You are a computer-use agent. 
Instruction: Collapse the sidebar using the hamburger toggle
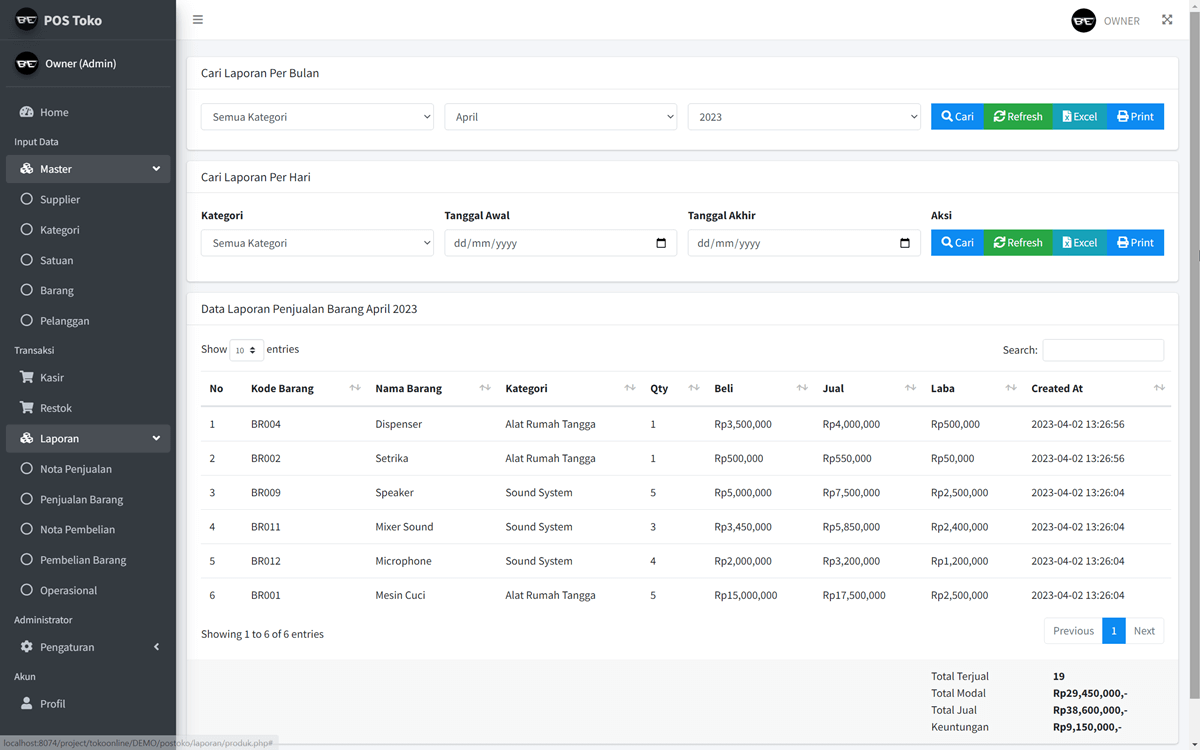coord(197,19)
